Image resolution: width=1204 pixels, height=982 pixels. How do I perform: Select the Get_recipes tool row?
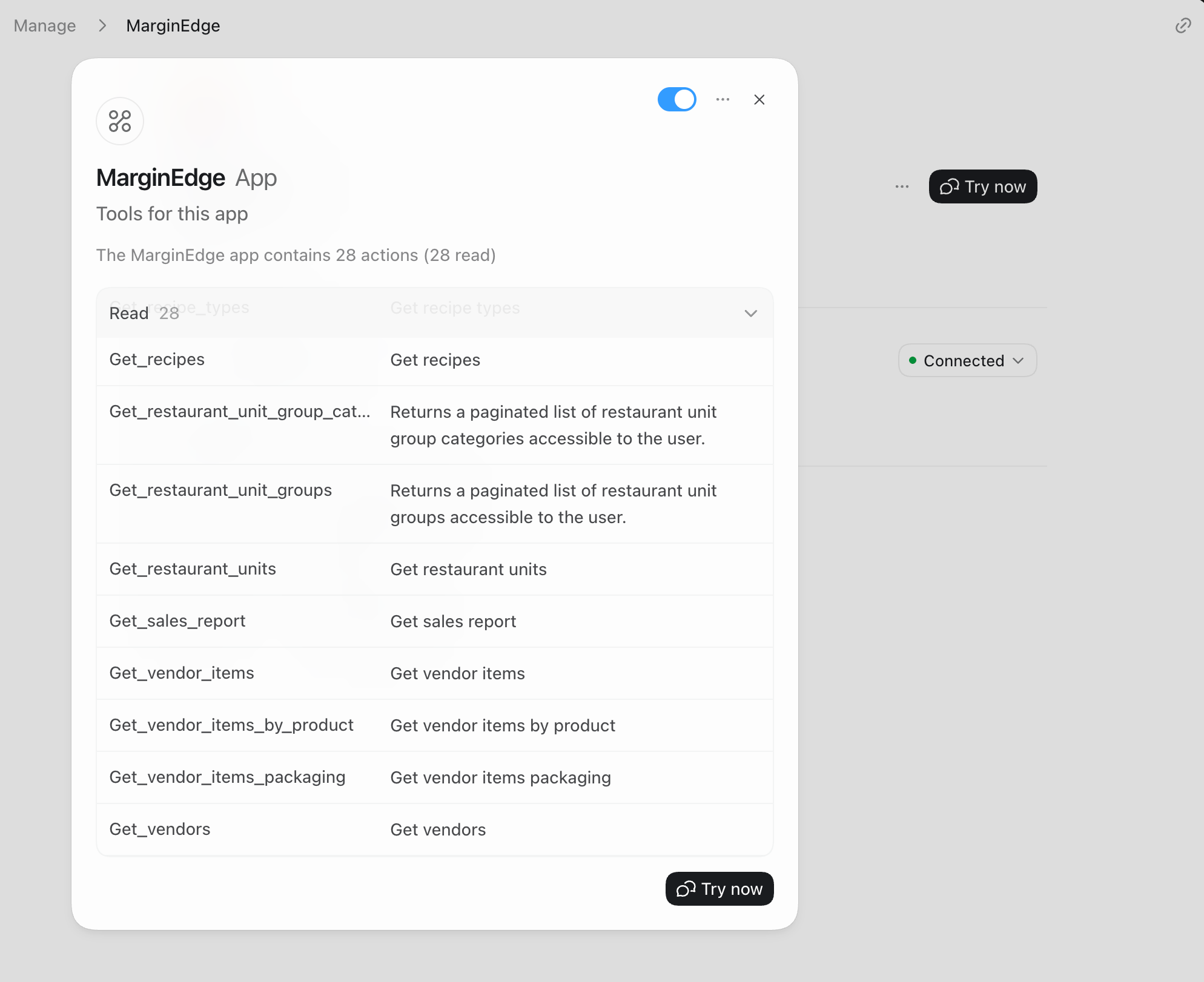[435, 360]
